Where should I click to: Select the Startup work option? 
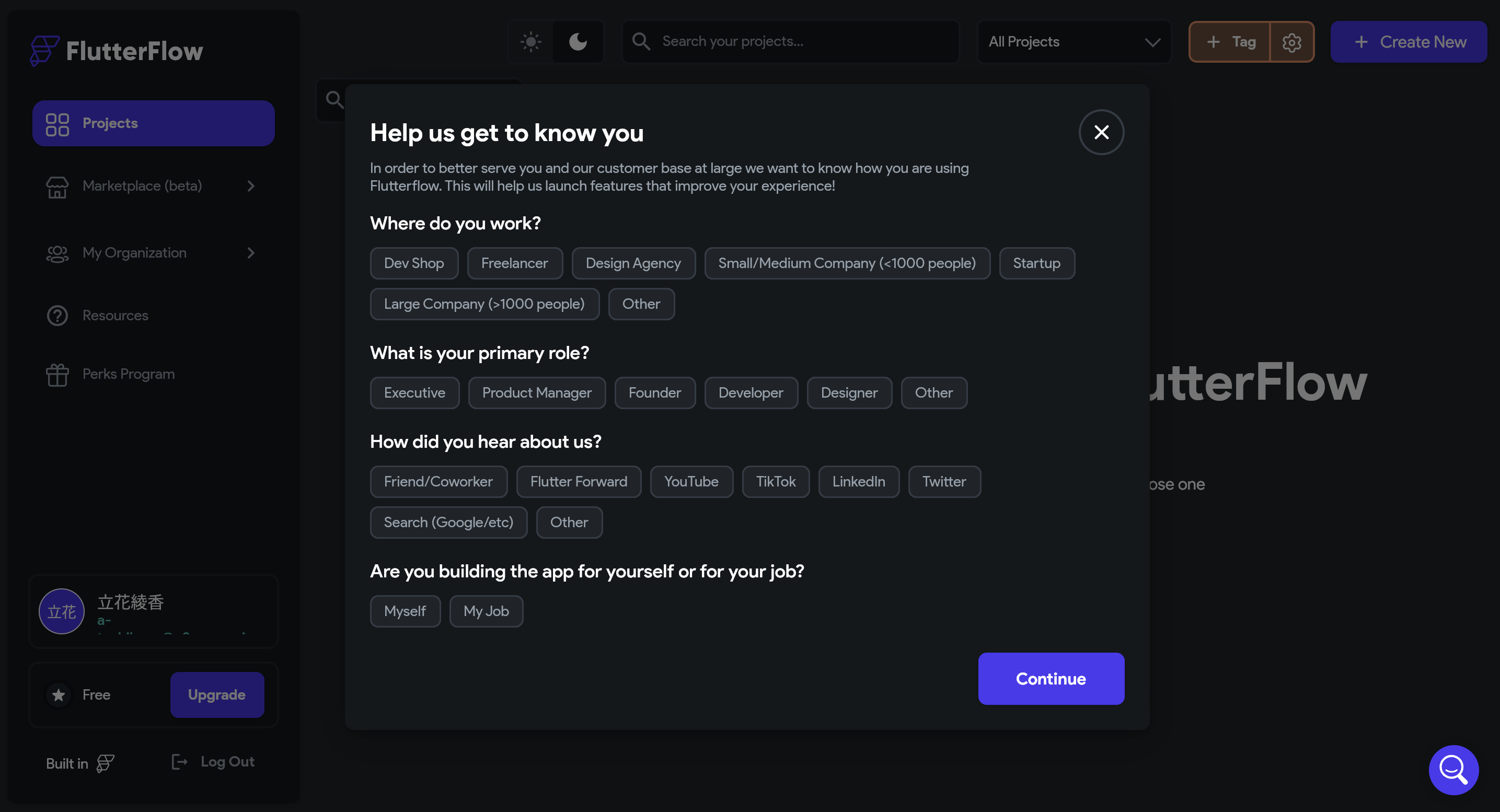click(1036, 263)
